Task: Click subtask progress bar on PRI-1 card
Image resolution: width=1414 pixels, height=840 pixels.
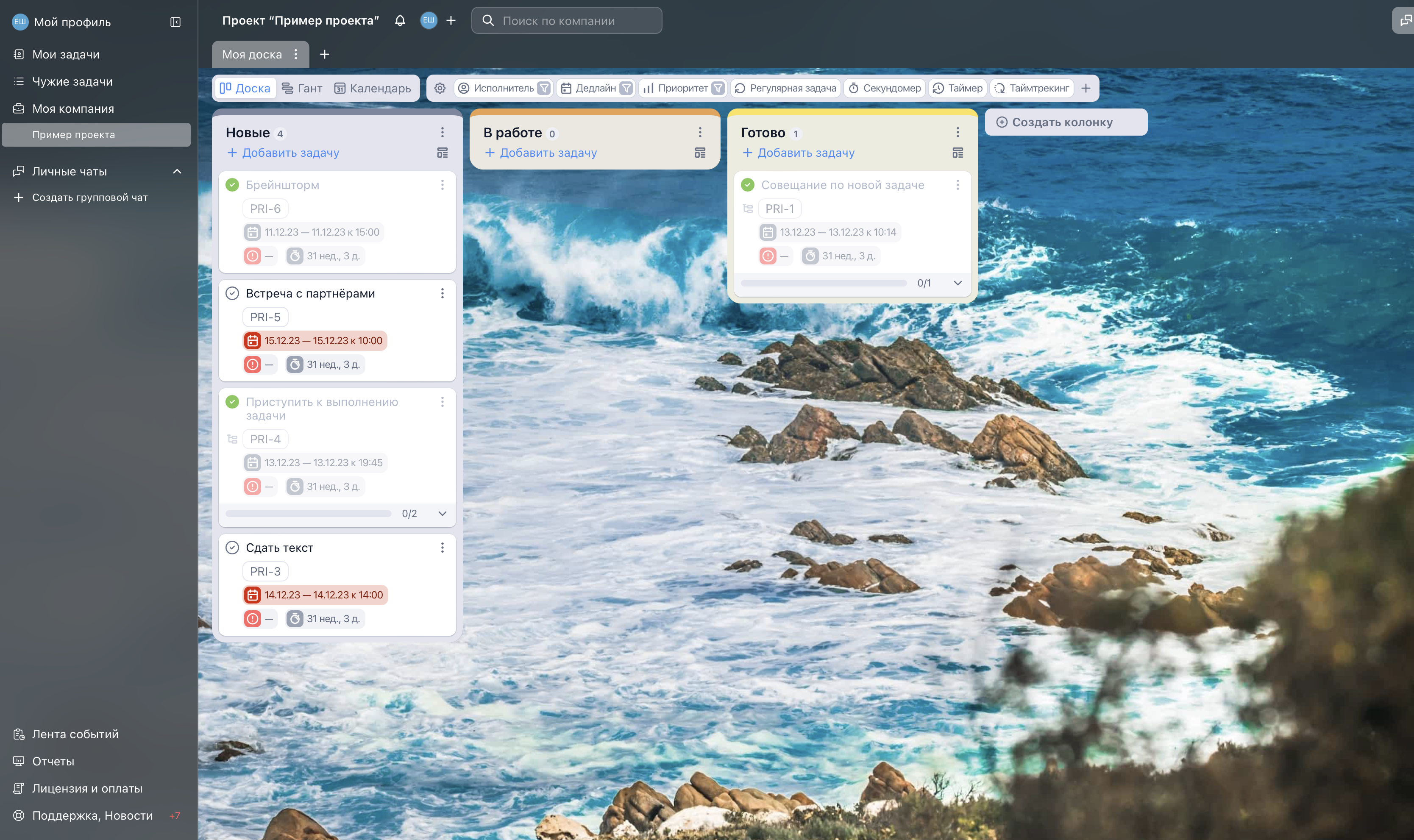Action: (x=824, y=283)
